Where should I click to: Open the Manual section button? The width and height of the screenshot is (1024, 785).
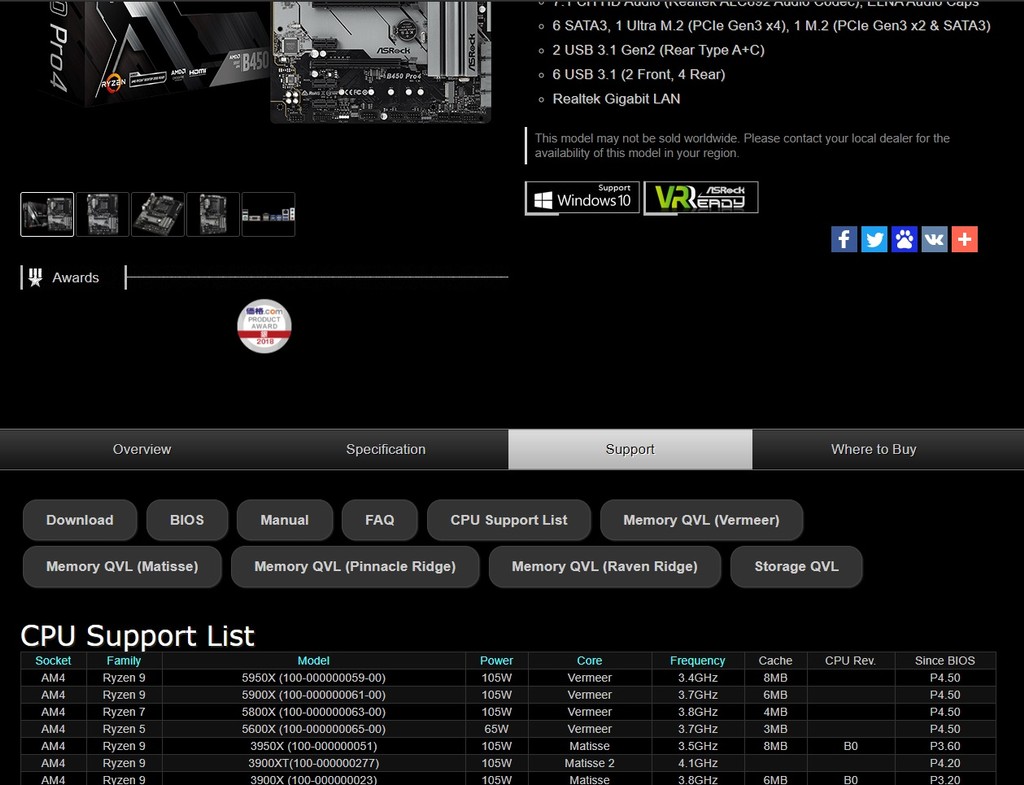point(285,521)
